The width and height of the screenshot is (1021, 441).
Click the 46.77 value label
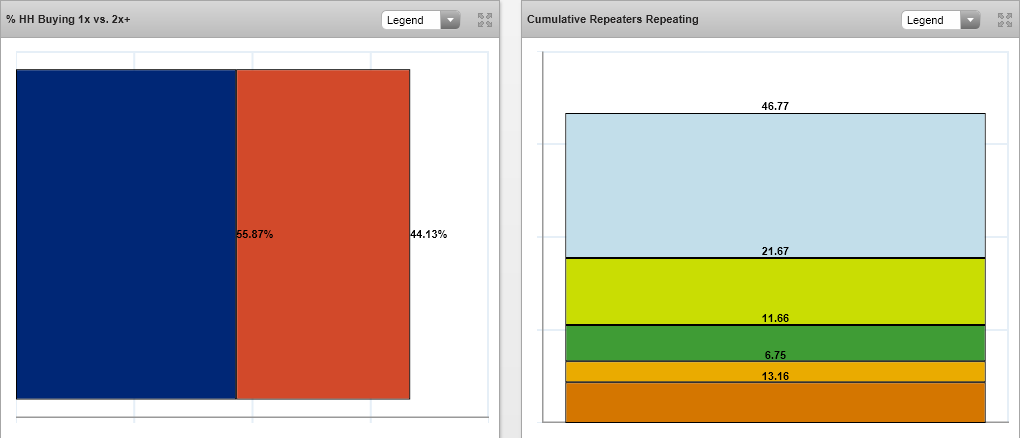click(775, 105)
